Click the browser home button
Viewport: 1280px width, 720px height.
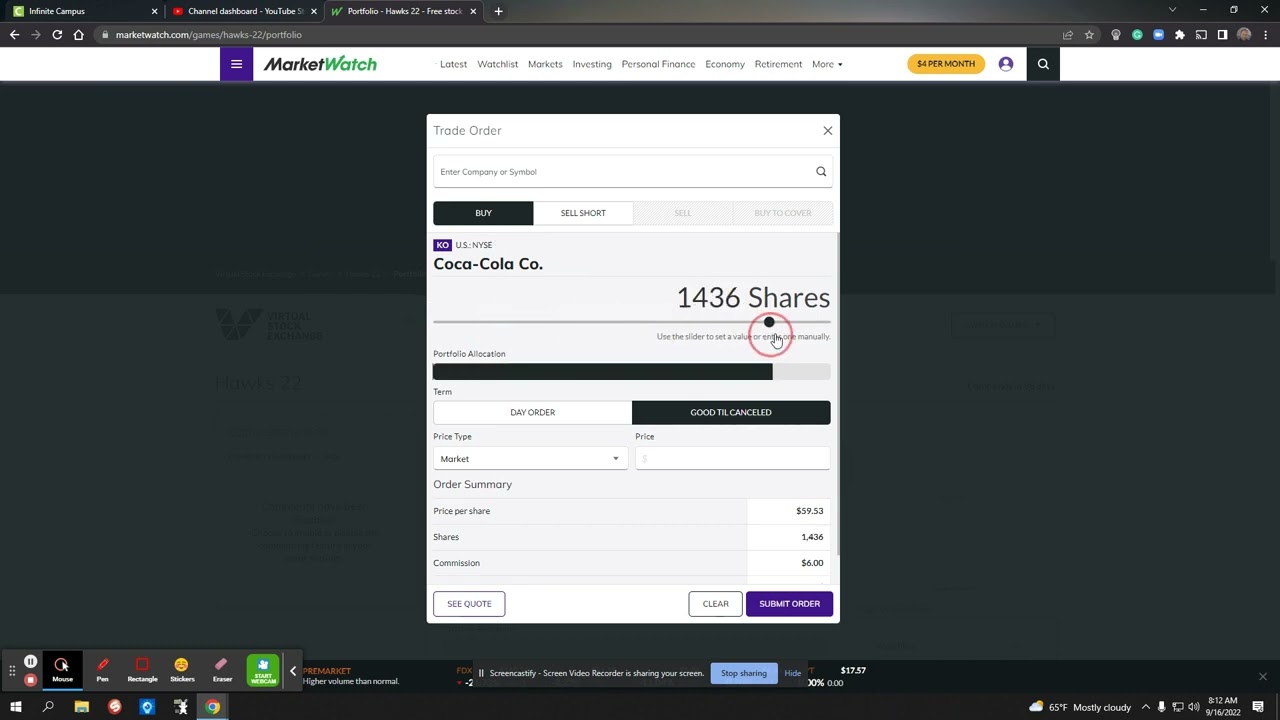click(79, 35)
